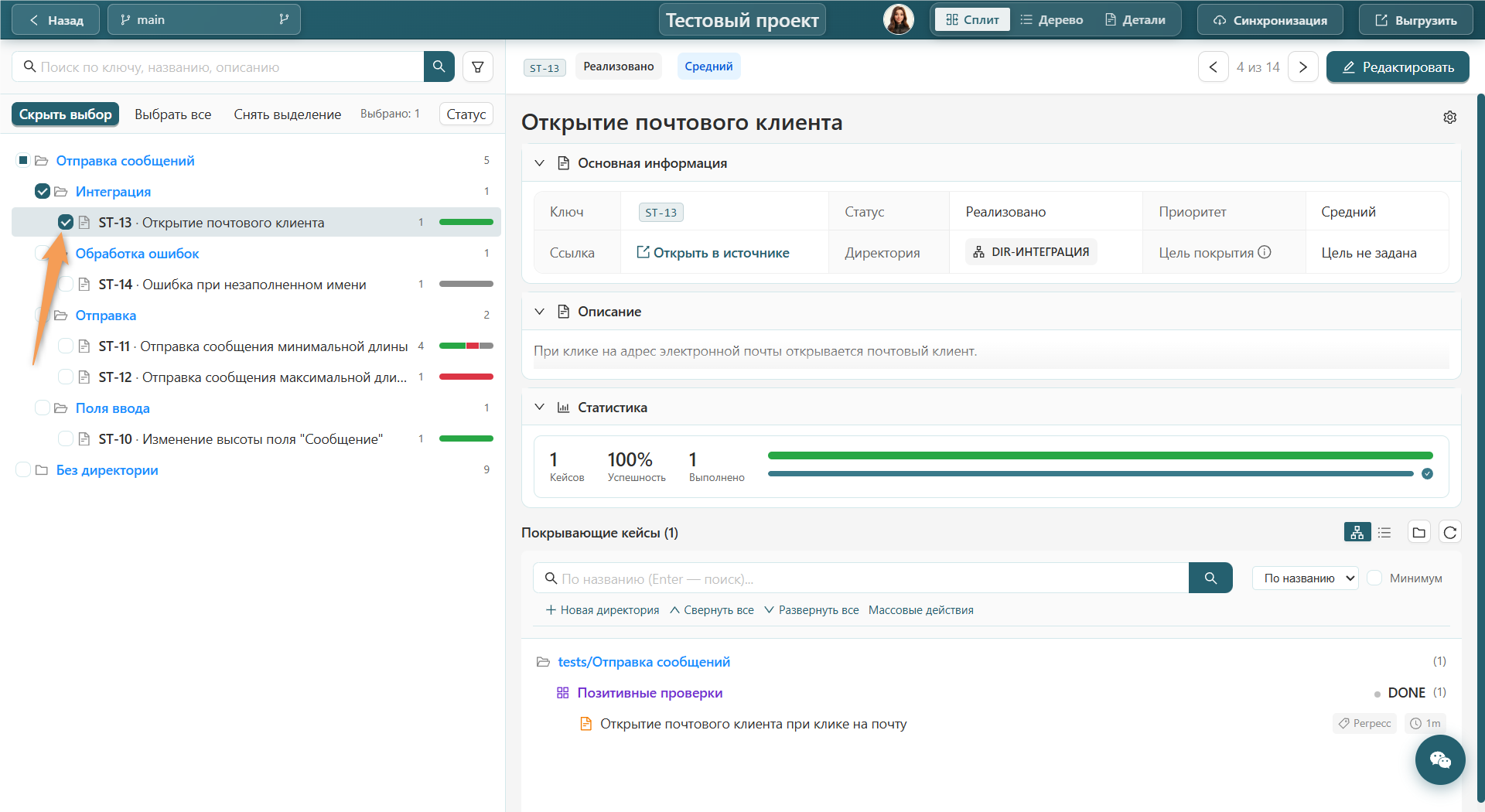Viewport: 1485px width, 812px height.
Task: Collapse the Описание section
Action: point(539,312)
